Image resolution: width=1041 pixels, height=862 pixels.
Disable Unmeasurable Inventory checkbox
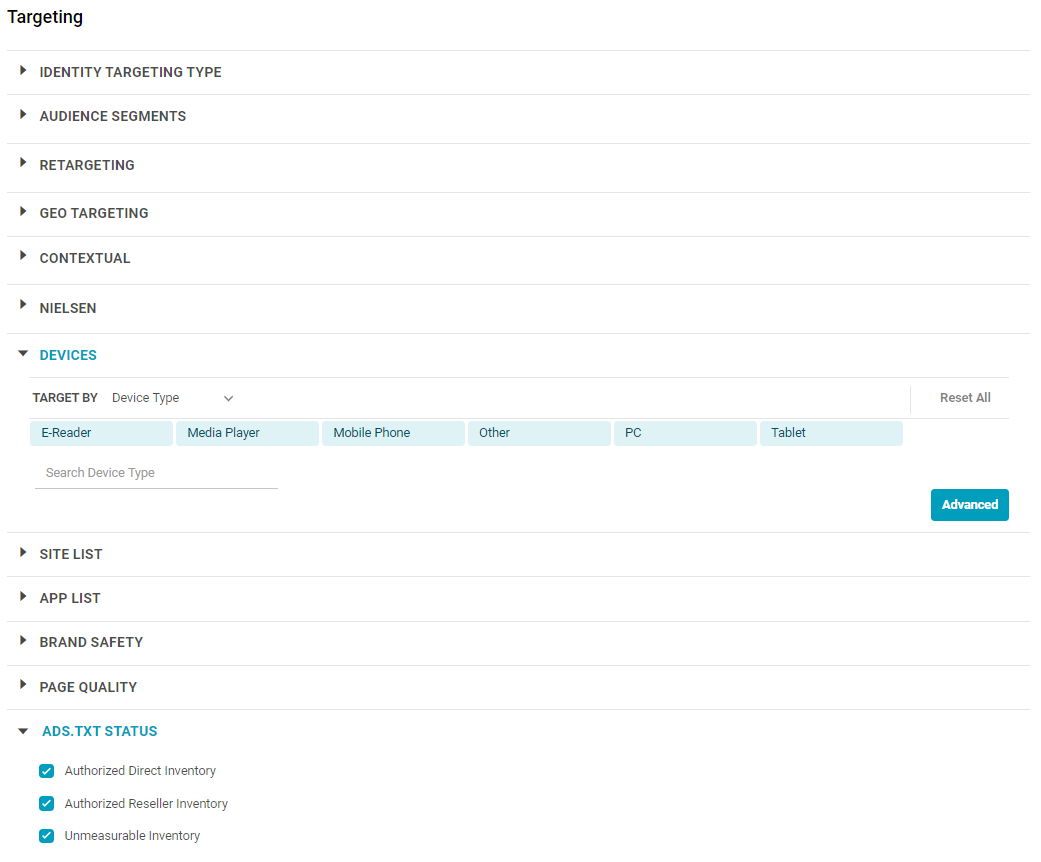tap(46, 836)
